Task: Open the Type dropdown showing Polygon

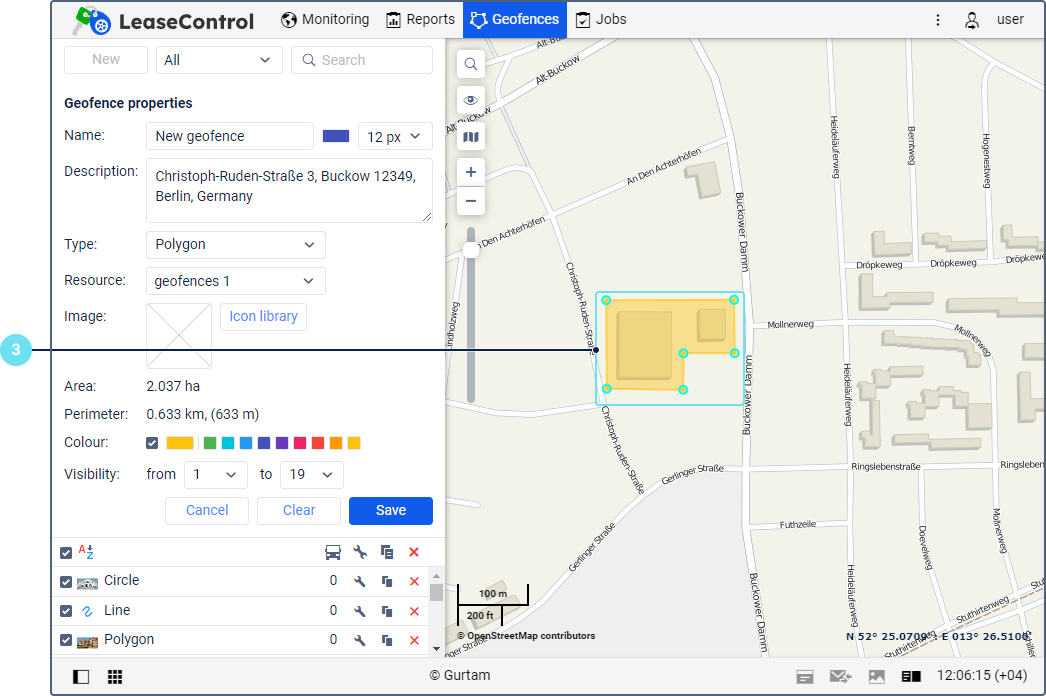Action: click(x=235, y=245)
